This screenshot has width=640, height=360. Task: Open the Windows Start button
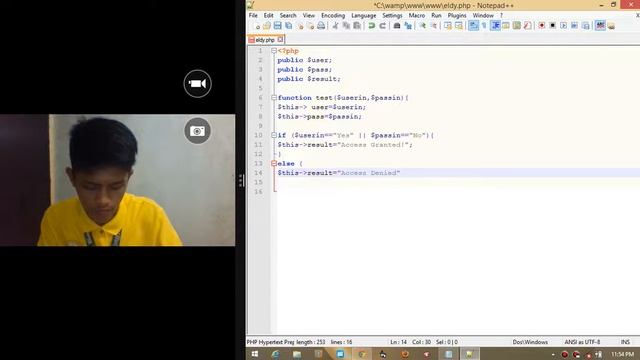point(255,354)
